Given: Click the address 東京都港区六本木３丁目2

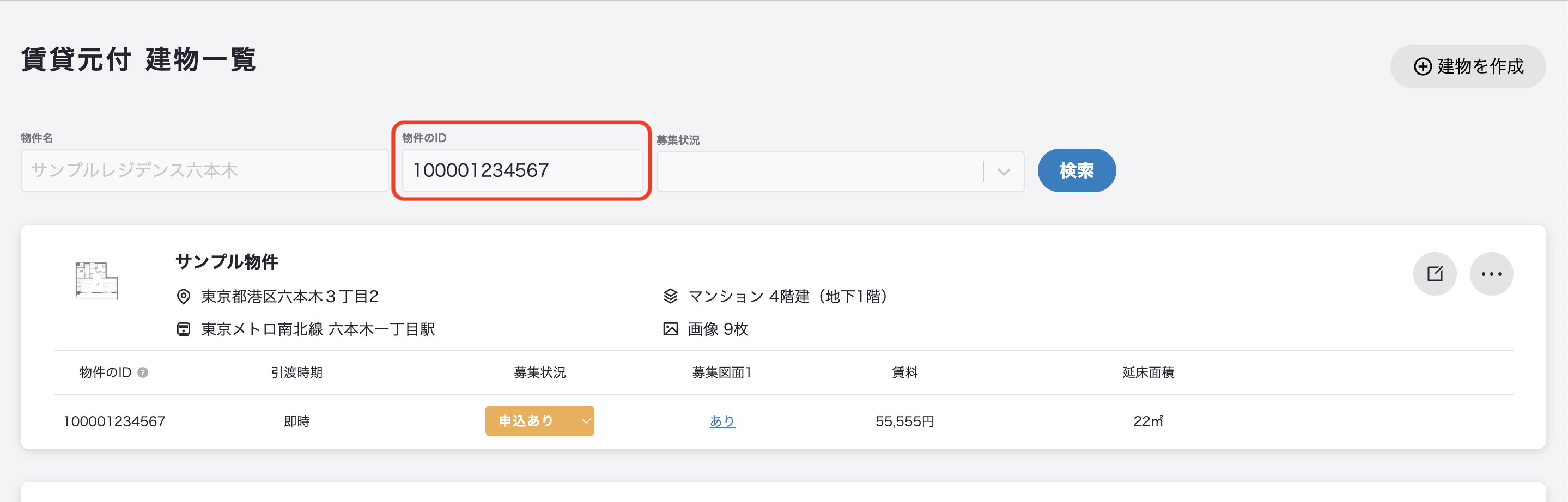Looking at the screenshot, I should 290,296.
